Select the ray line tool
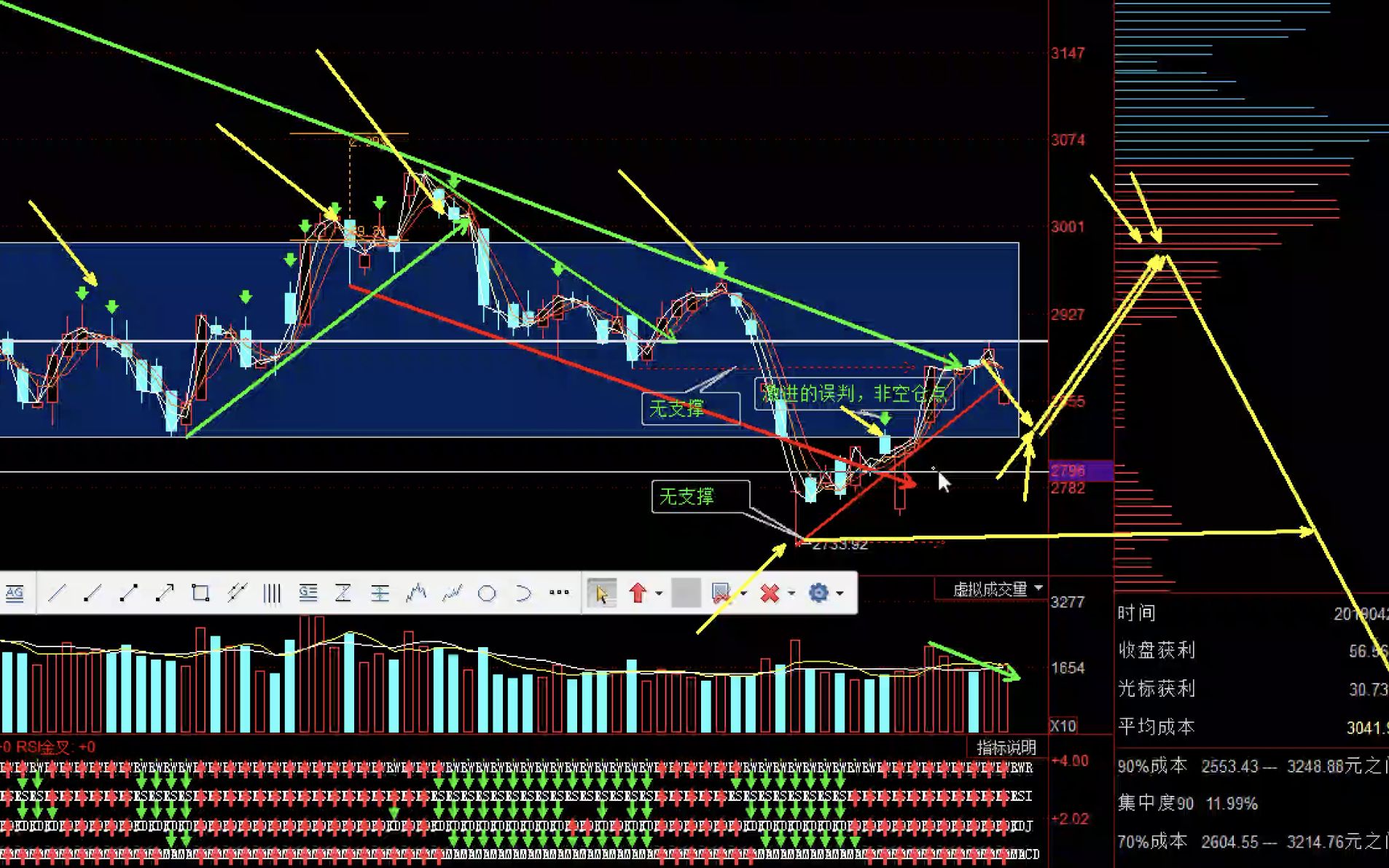 tap(93, 593)
